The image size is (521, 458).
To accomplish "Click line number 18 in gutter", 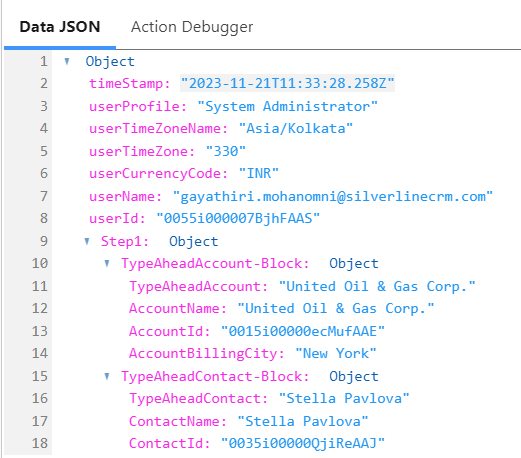I will [40, 443].
